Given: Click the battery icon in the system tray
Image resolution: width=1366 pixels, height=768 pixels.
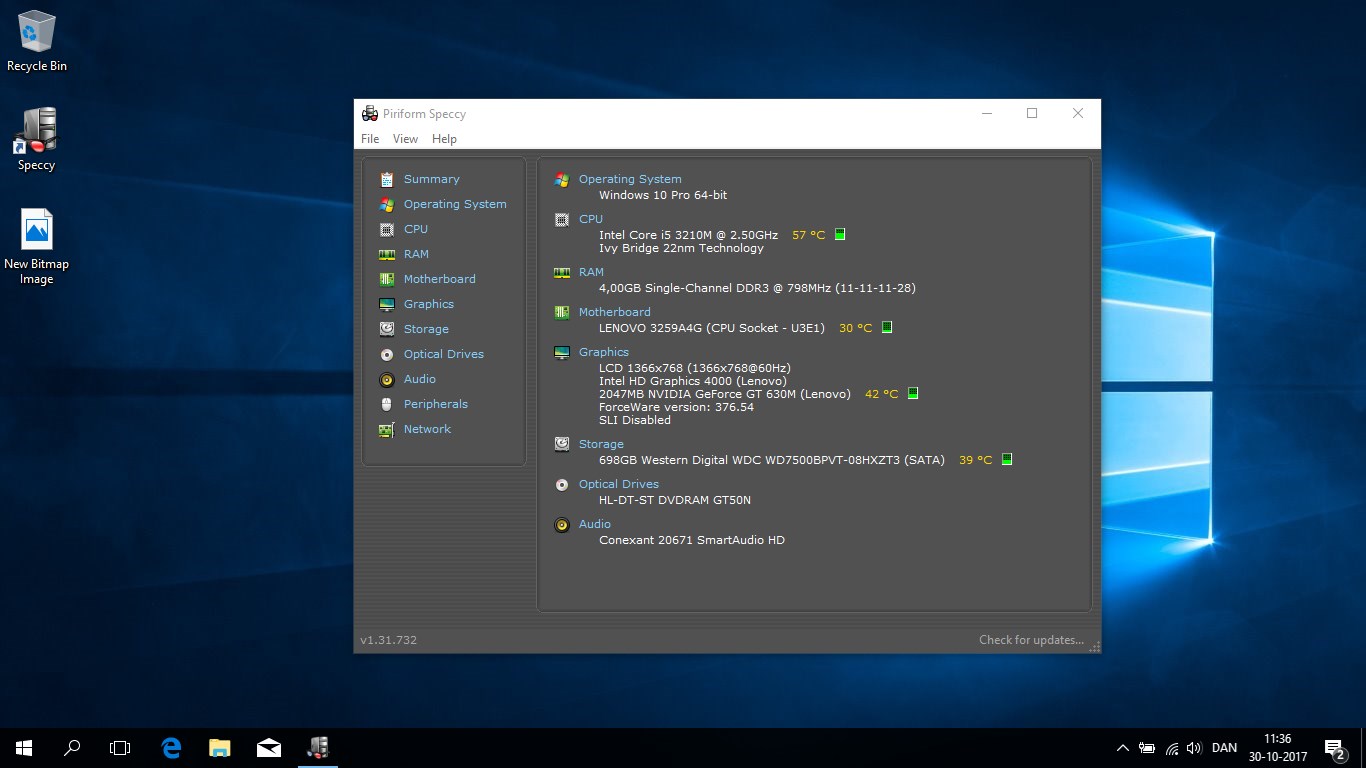Looking at the screenshot, I should pyautogui.click(x=1147, y=748).
